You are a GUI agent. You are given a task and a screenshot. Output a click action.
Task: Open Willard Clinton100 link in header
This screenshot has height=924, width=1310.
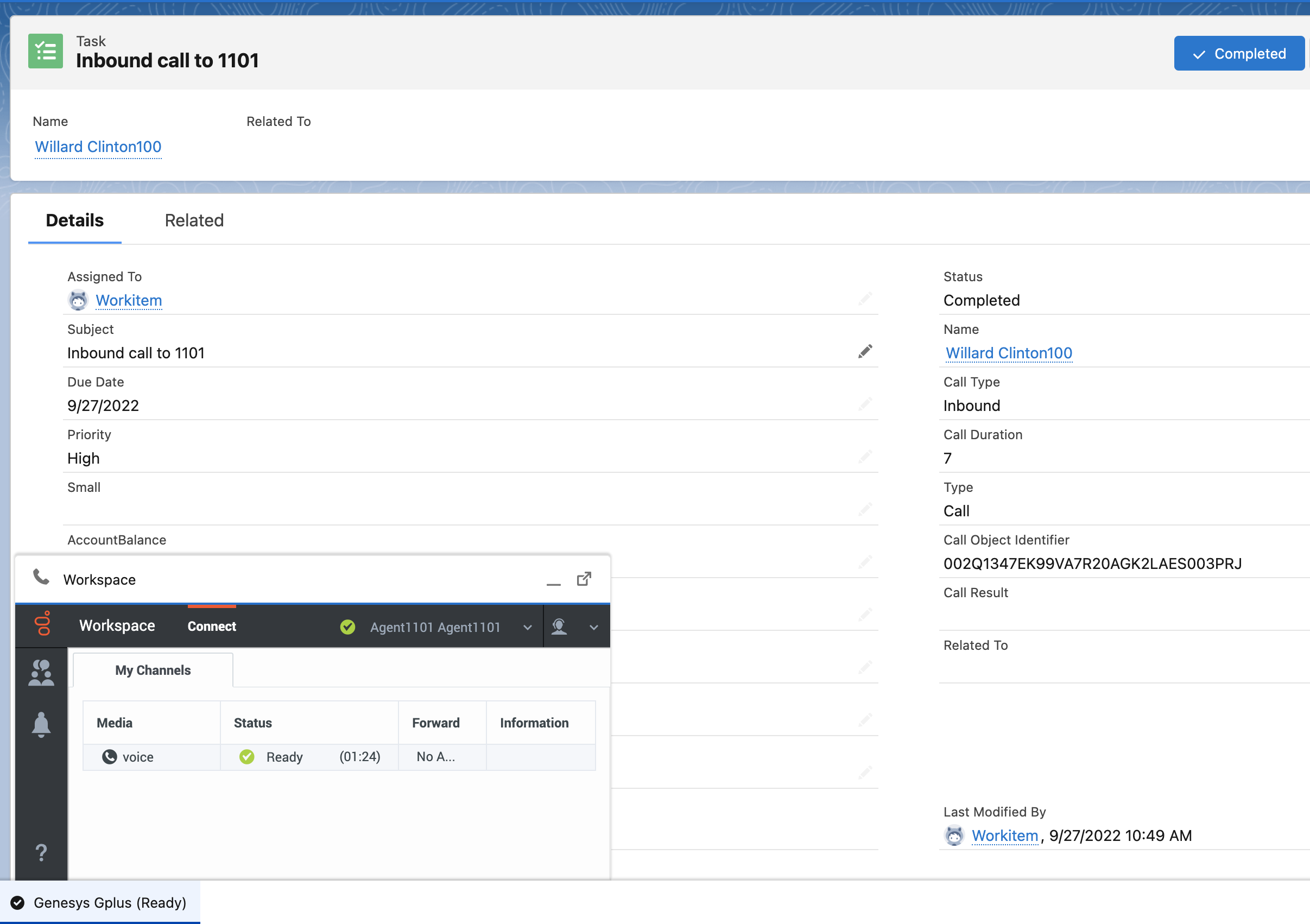click(98, 147)
